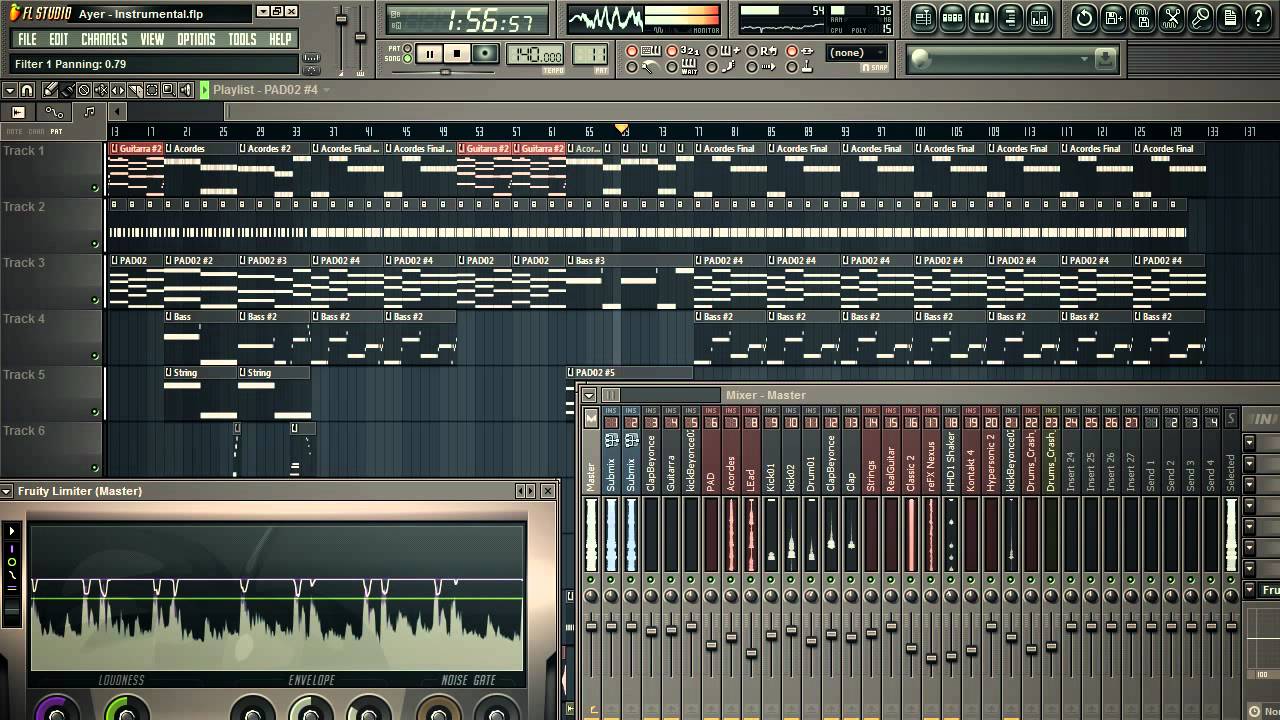Switch to Song mode radio button

pos(407,59)
